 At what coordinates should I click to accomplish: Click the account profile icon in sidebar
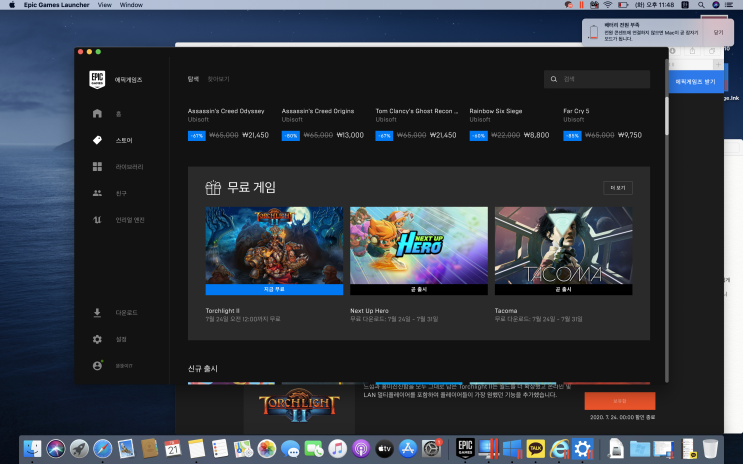(97, 365)
